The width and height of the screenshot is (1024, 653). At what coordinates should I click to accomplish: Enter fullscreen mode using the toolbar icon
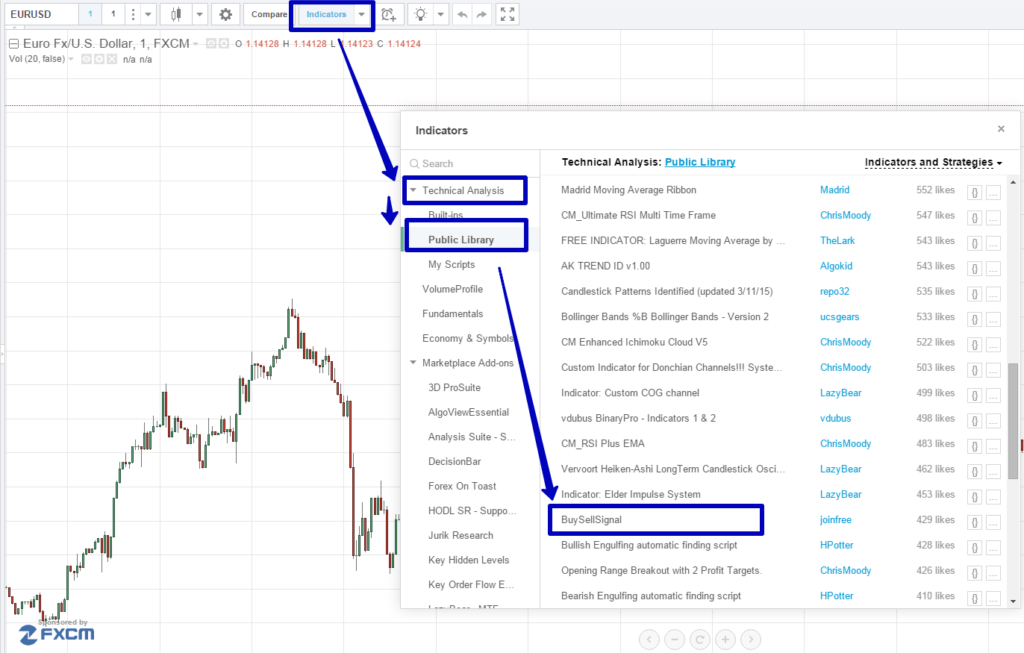pos(508,15)
